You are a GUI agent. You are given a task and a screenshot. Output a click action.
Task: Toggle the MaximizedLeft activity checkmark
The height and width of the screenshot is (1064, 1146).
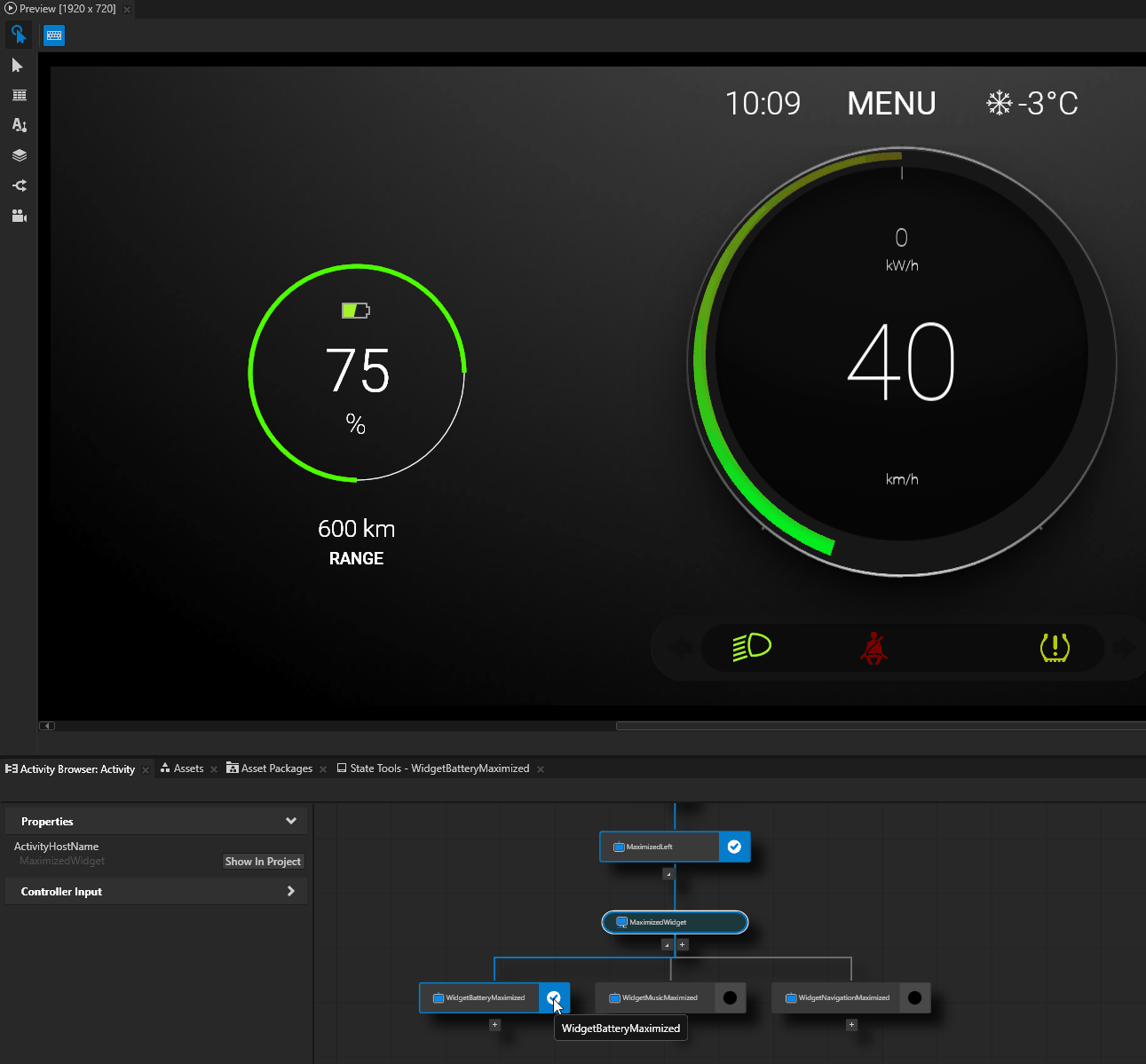pos(734,847)
